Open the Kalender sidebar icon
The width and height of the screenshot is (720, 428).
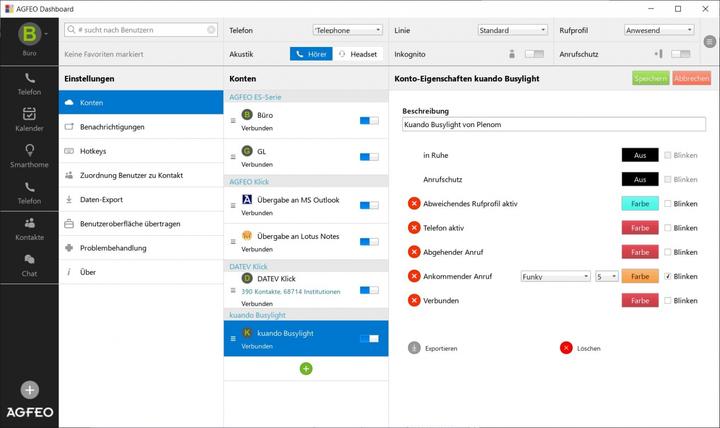[29, 119]
